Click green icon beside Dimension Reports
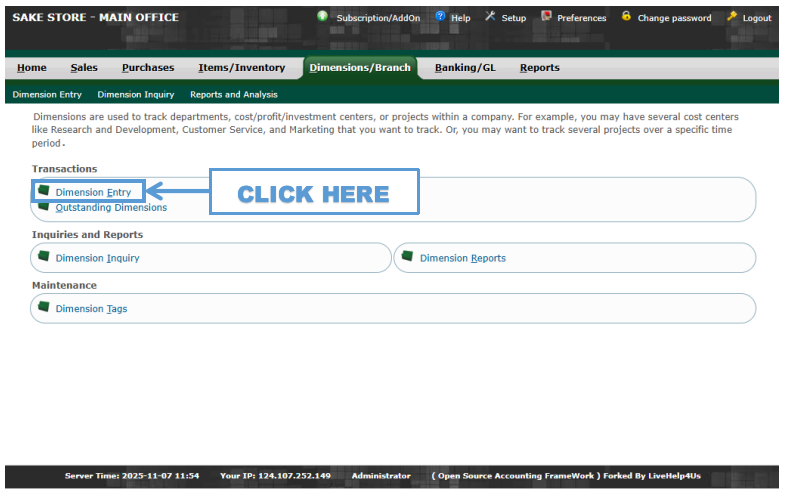 pos(408,256)
